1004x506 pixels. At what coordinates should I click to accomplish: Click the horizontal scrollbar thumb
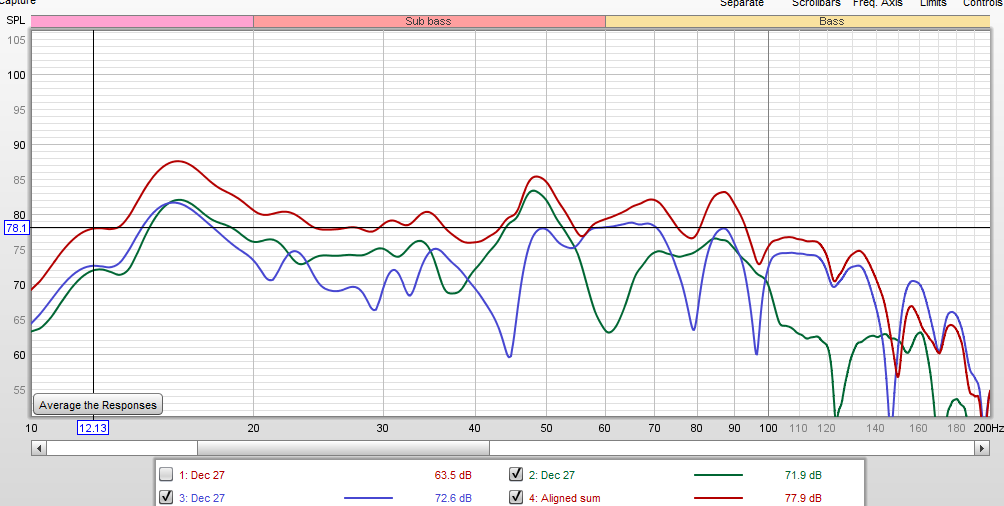tap(343, 448)
